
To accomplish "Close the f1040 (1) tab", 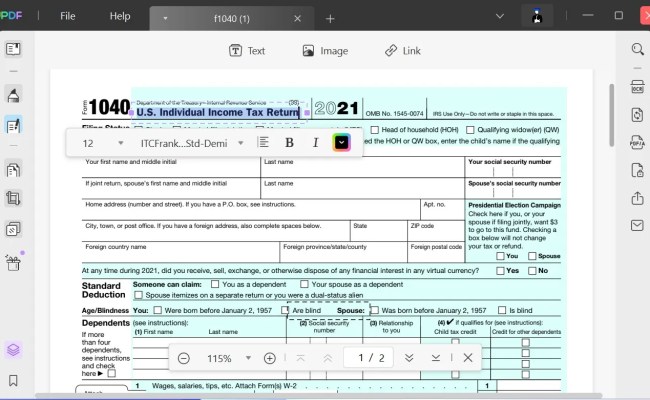I will click(297, 19).
